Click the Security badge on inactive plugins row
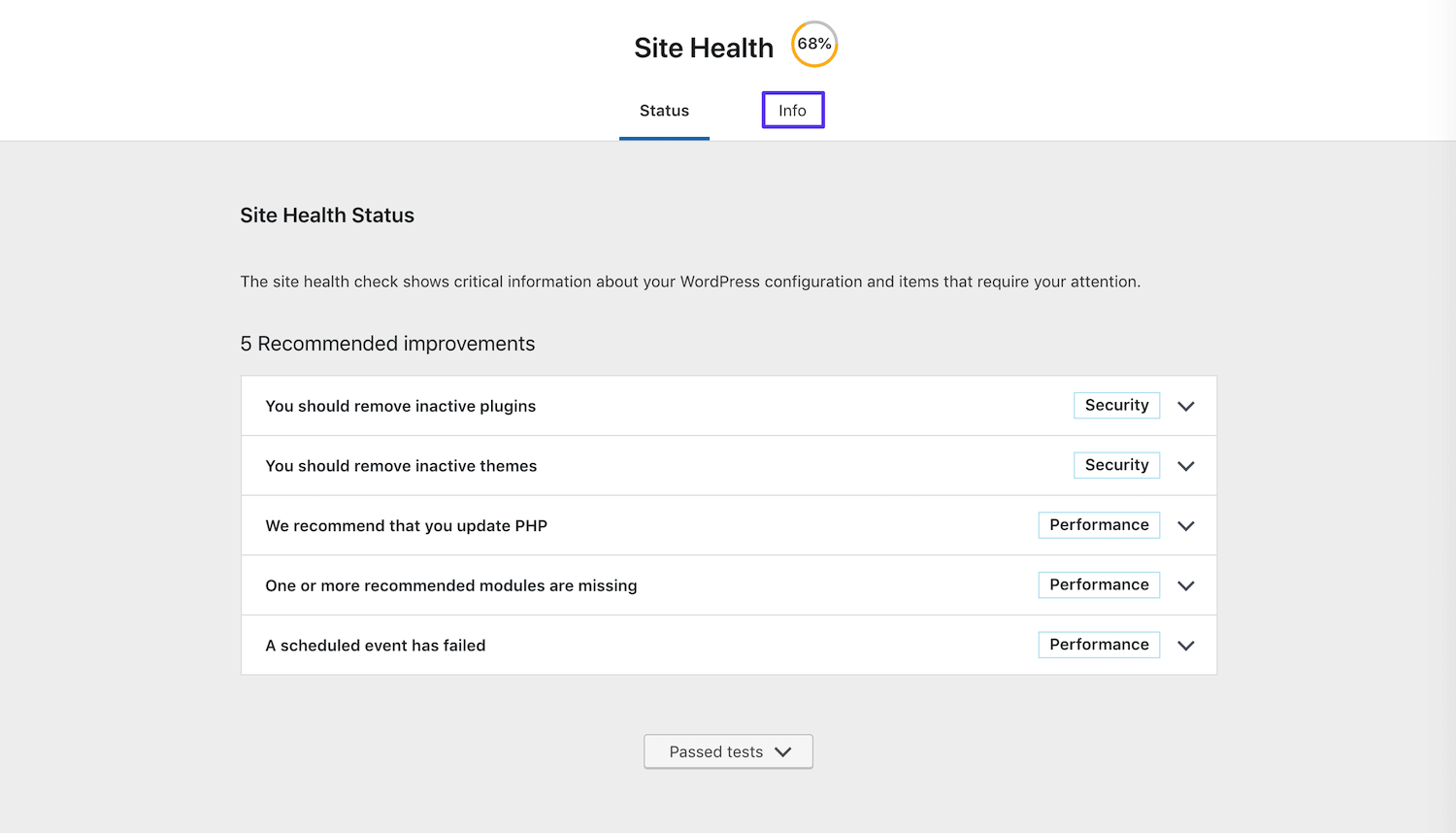 click(x=1116, y=405)
